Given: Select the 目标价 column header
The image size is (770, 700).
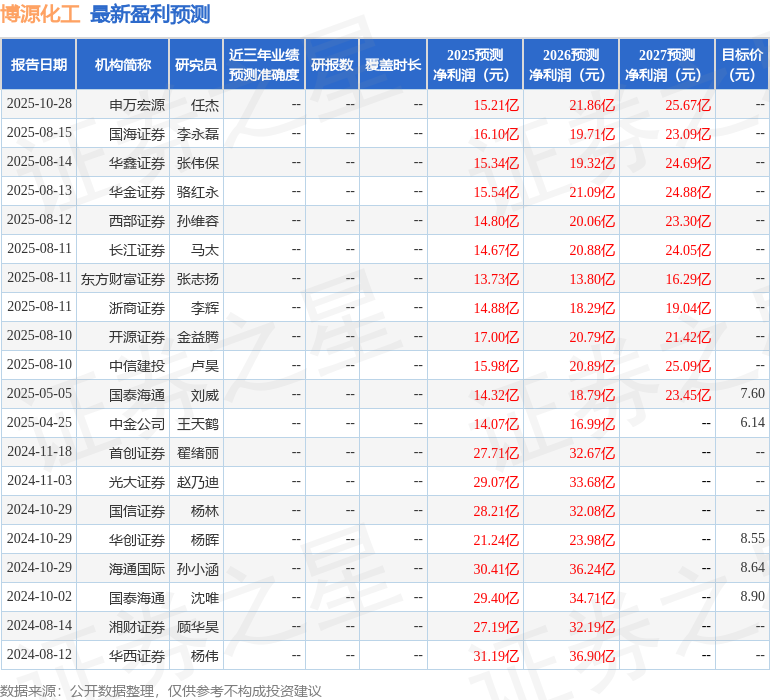Looking at the screenshot, I should pyautogui.click(x=742, y=64).
